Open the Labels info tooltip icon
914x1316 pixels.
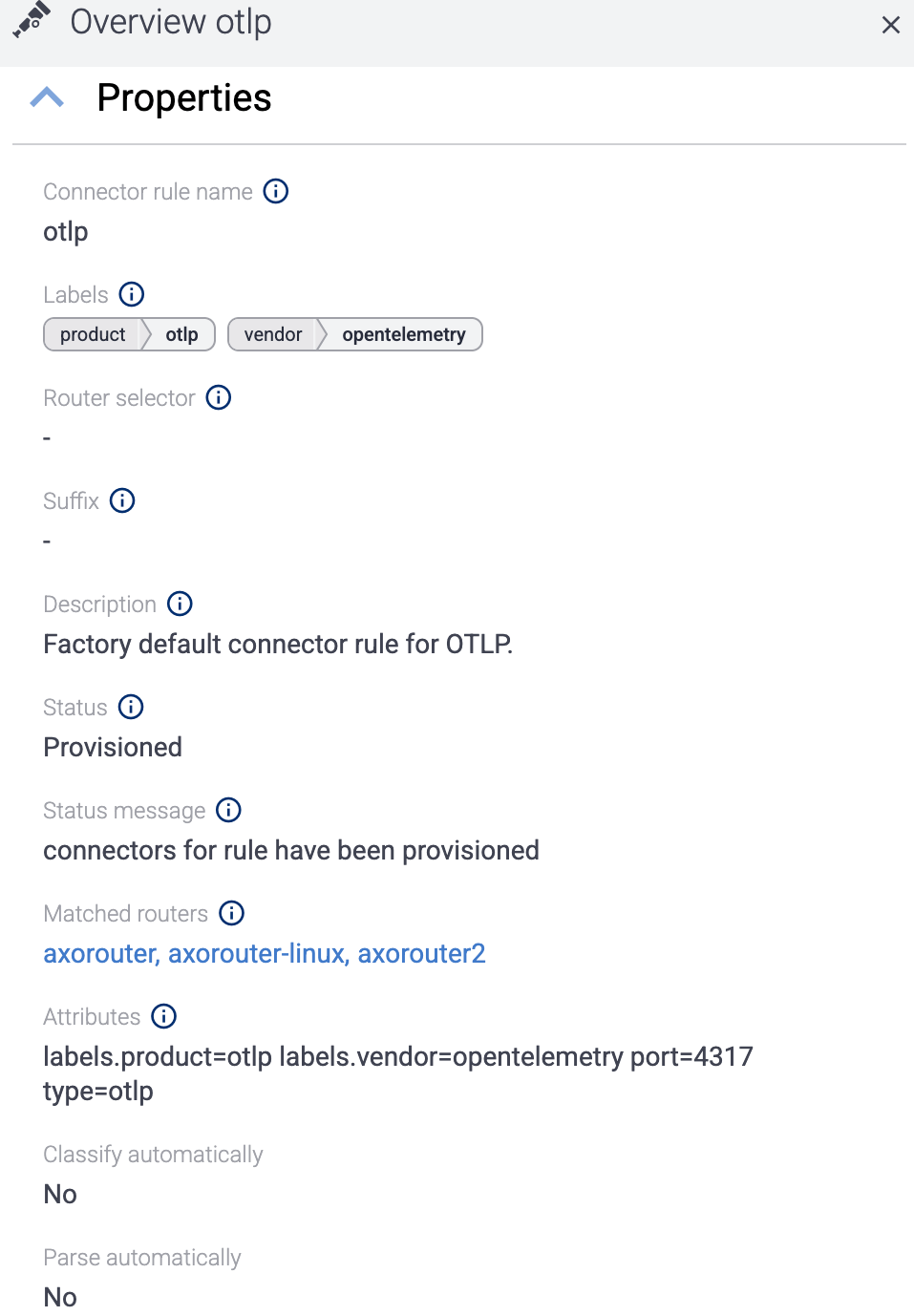131,294
